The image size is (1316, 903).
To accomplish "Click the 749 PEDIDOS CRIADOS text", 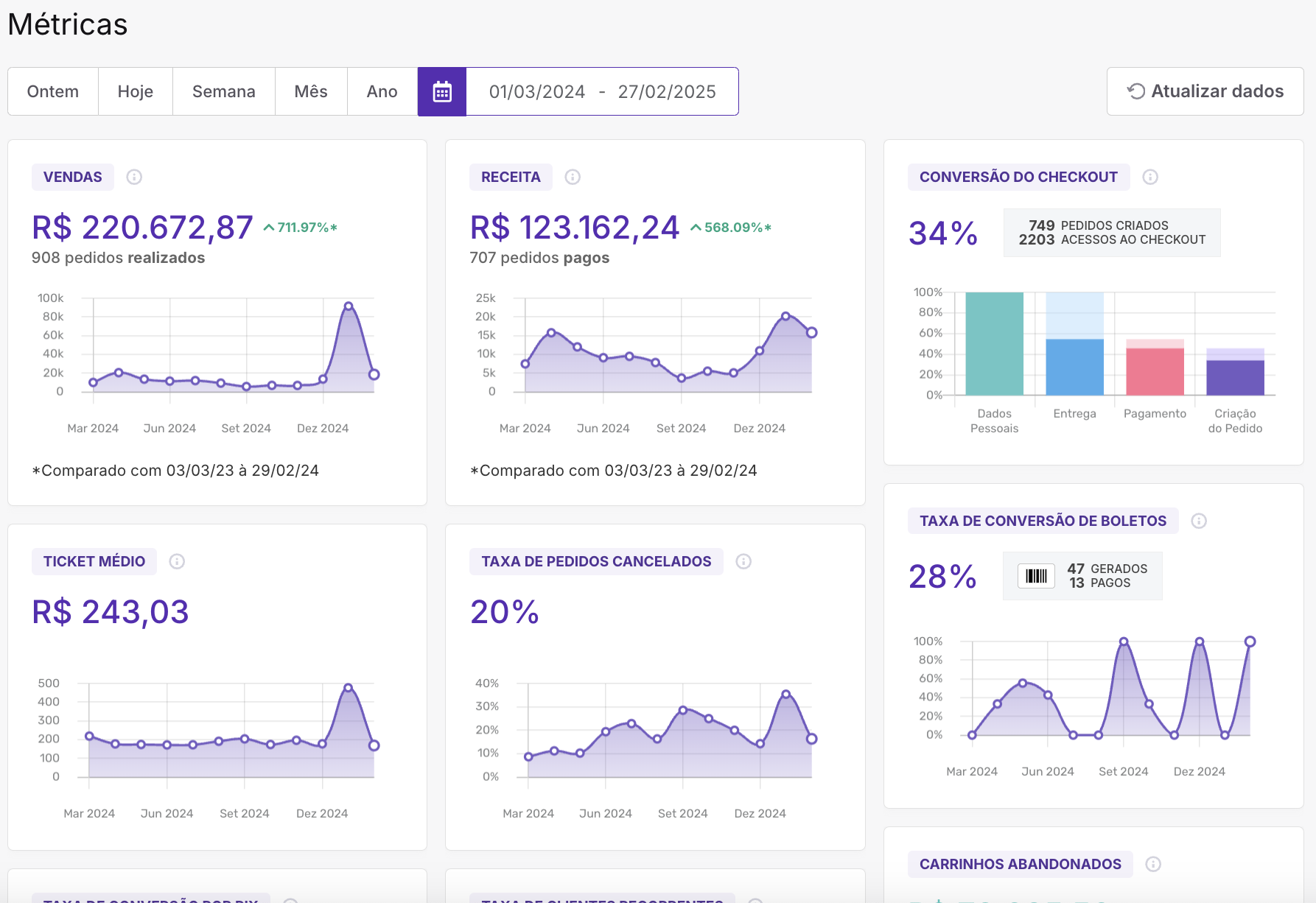I will (x=1099, y=225).
